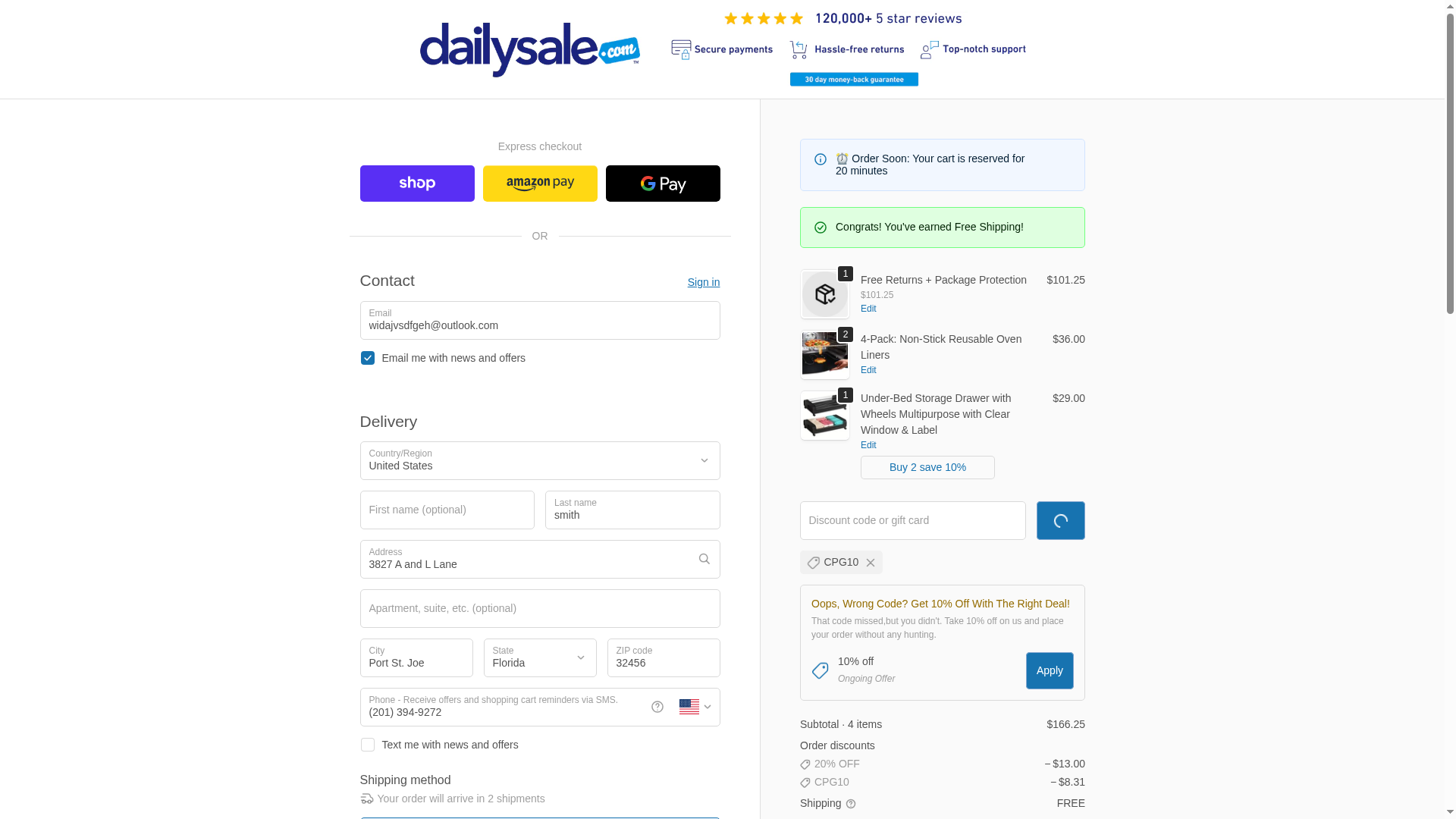
Task: Open the phone number help icon
Action: [x=657, y=708]
